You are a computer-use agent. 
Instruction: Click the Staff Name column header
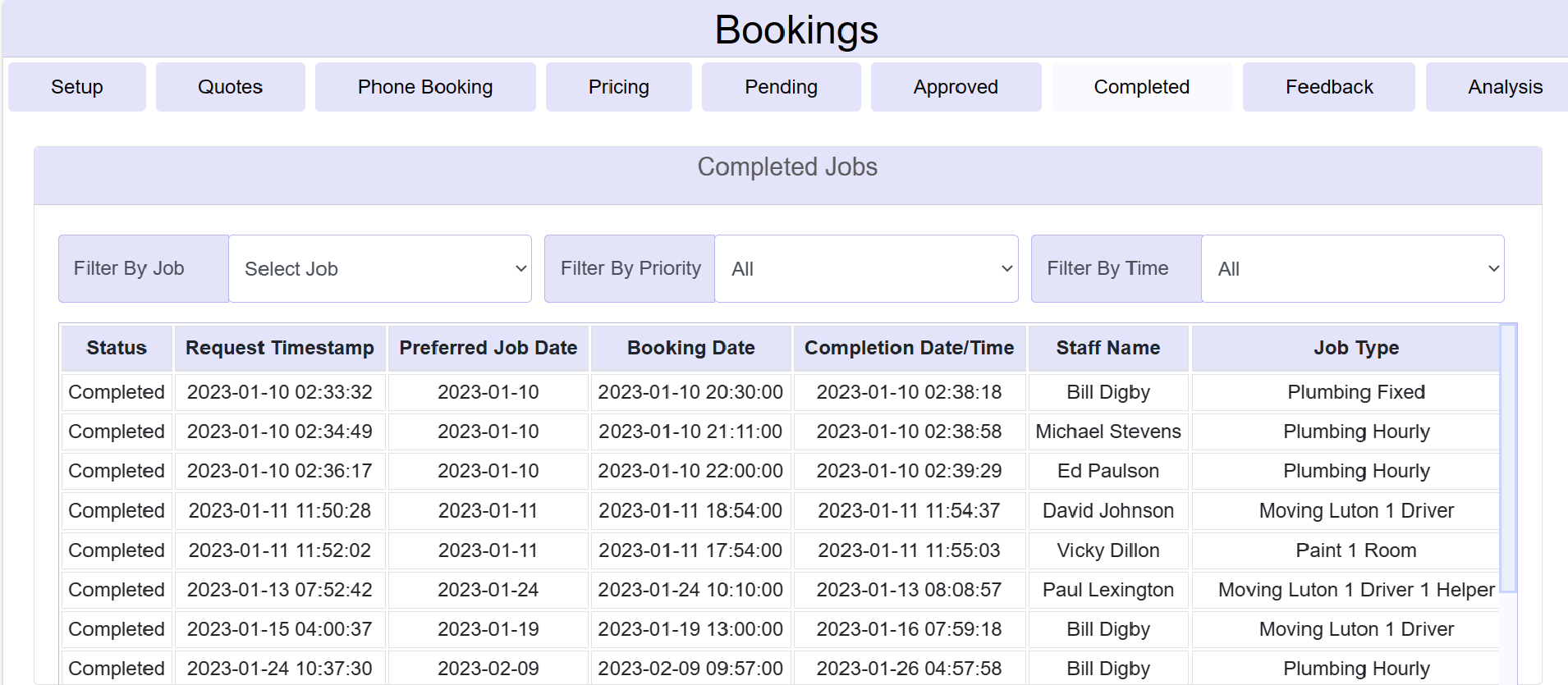pos(1108,348)
